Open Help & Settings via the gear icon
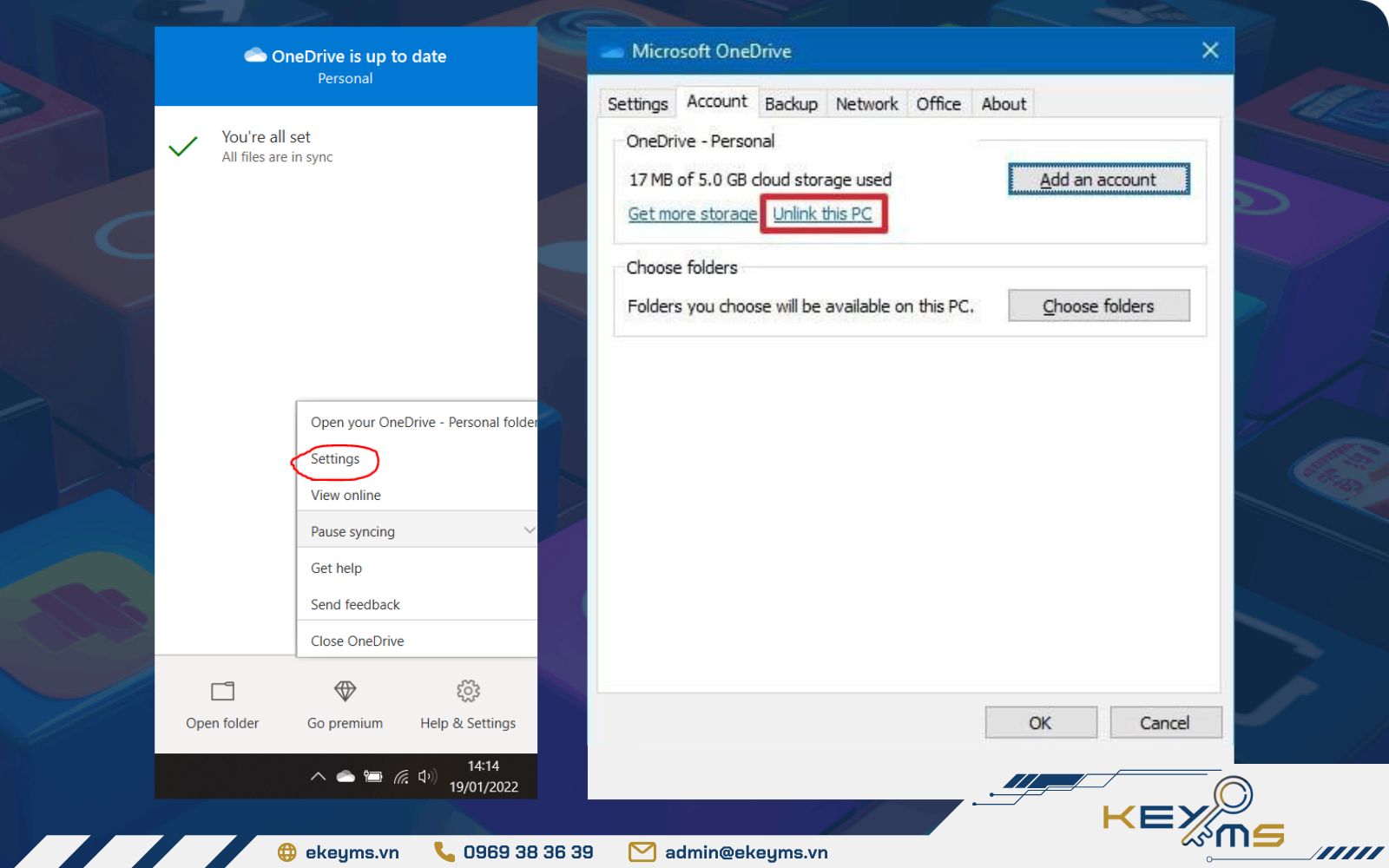The image size is (1389, 868). tap(467, 690)
